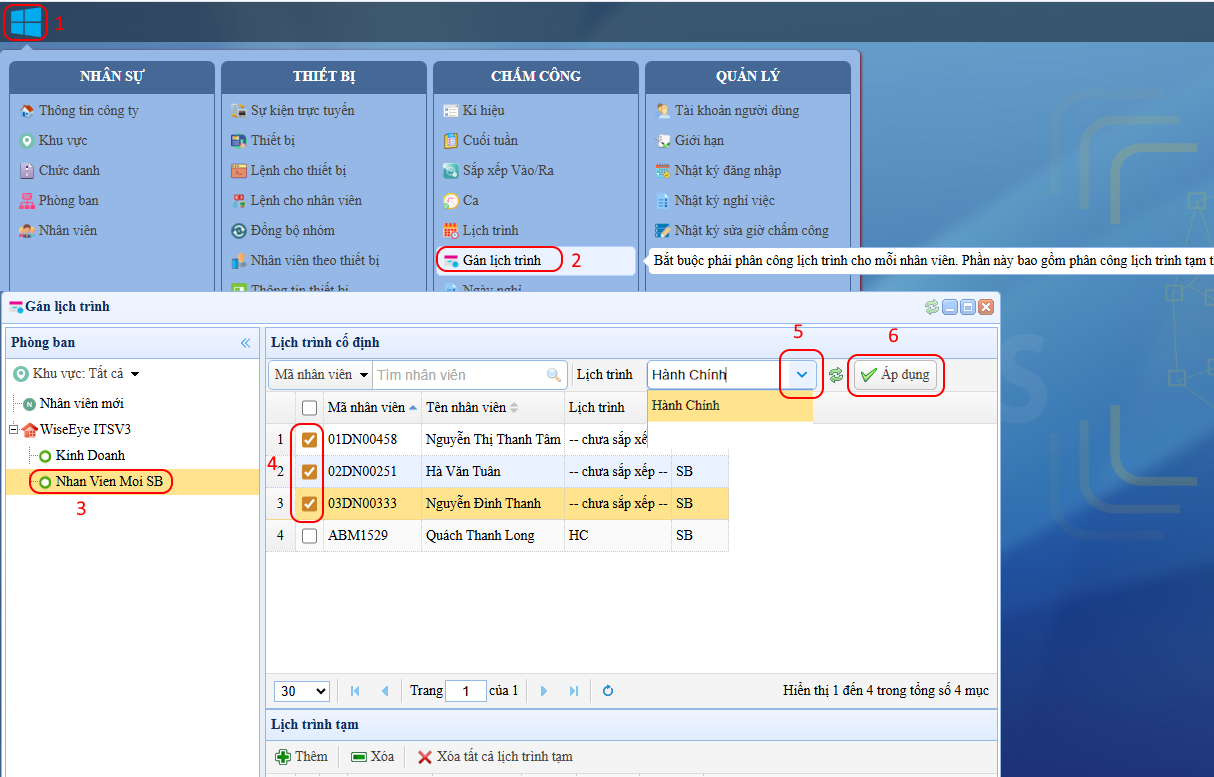Click the Trang page number field
The image size is (1214, 777).
click(465, 691)
